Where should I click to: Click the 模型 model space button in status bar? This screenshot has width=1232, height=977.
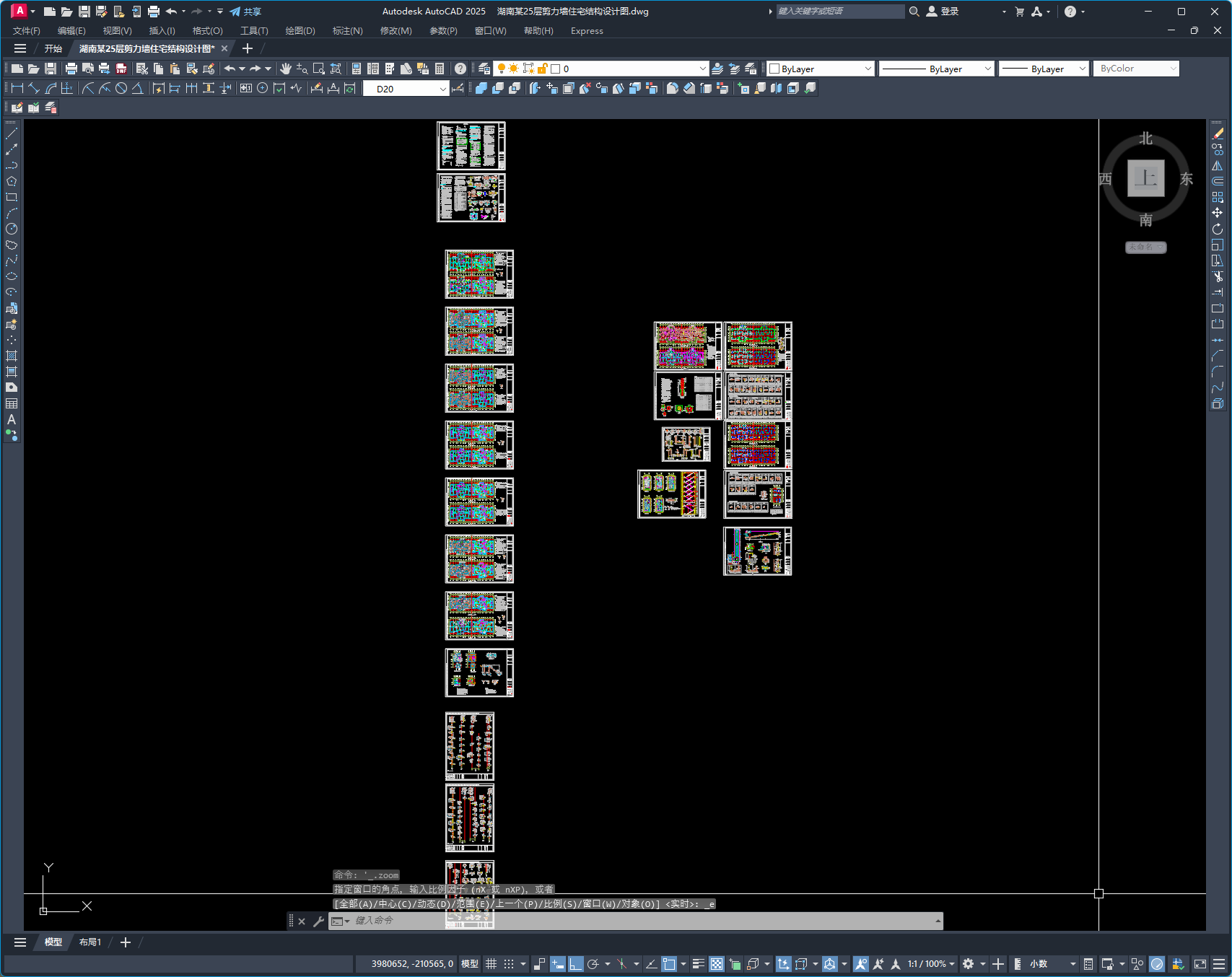coord(470,964)
